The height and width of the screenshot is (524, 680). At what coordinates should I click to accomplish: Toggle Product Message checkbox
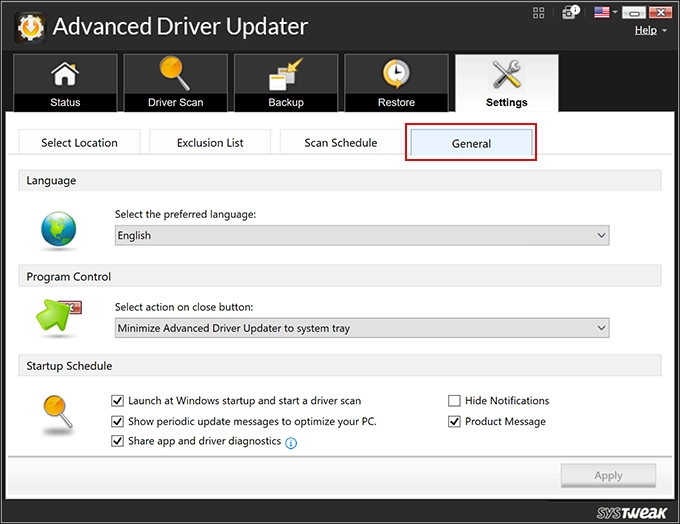point(454,421)
